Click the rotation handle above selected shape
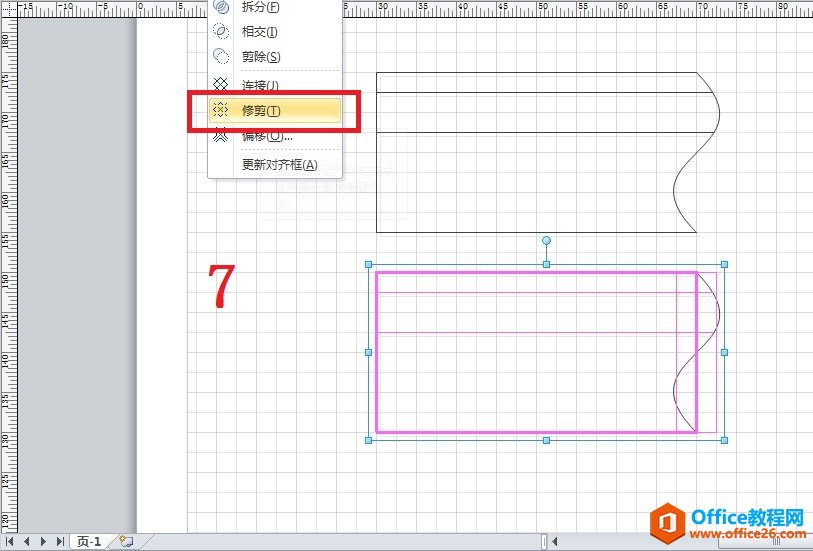The height and width of the screenshot is (551, 813). 546,241
